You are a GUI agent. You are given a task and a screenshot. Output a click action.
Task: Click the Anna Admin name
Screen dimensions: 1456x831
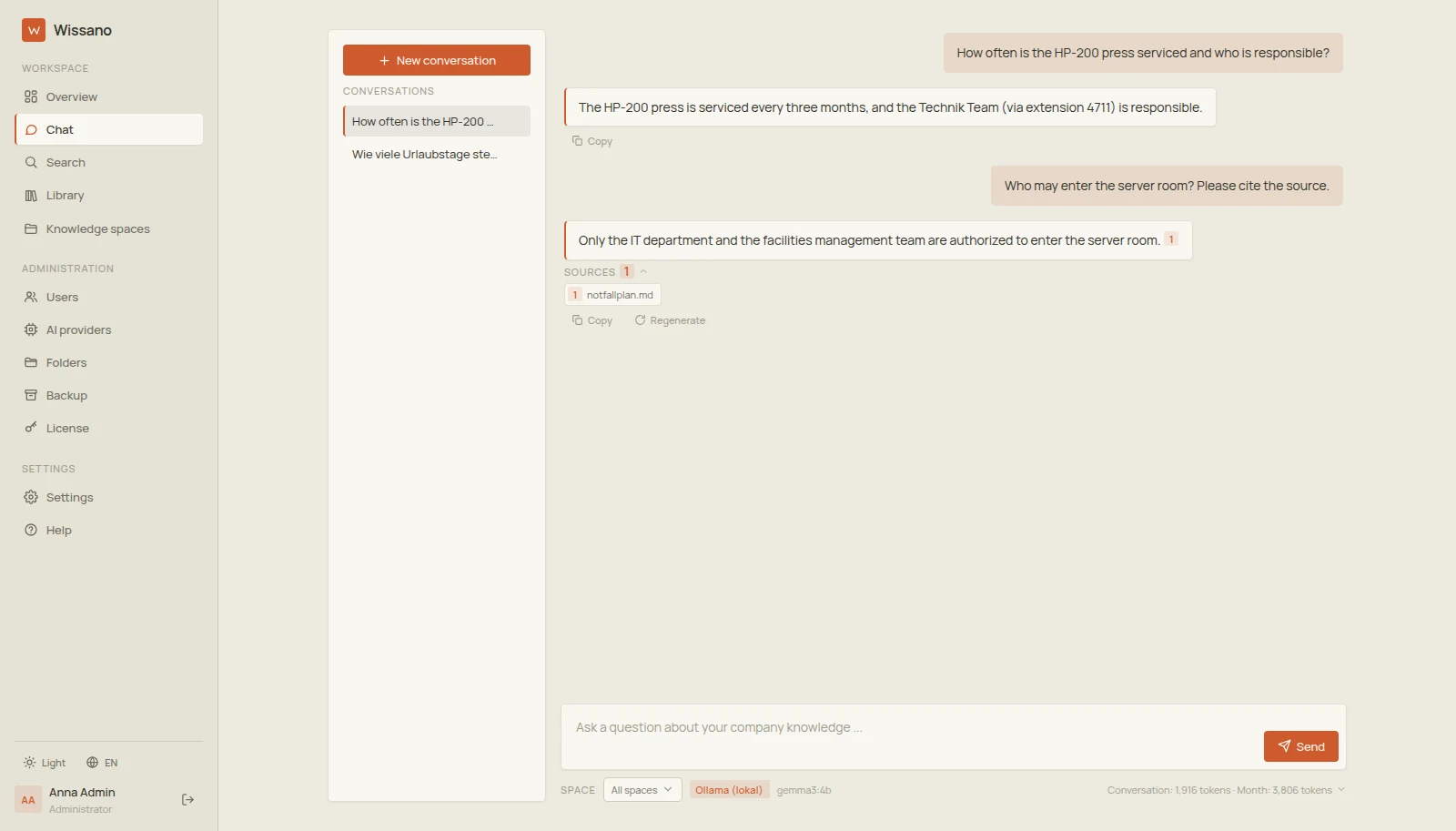pos(82,793)
